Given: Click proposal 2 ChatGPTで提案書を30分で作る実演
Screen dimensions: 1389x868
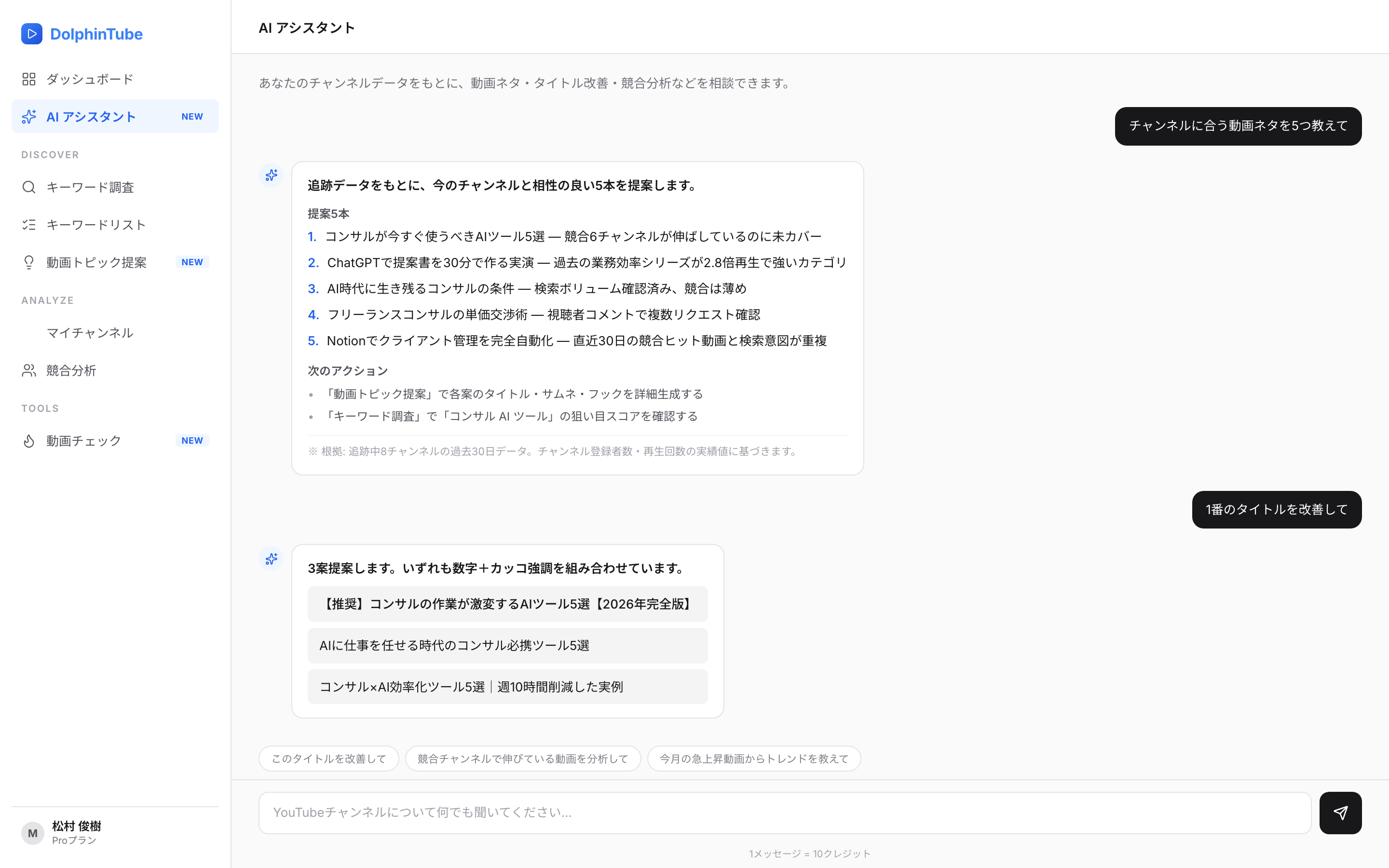Looking at the screenshot, I should click(577, 262).
